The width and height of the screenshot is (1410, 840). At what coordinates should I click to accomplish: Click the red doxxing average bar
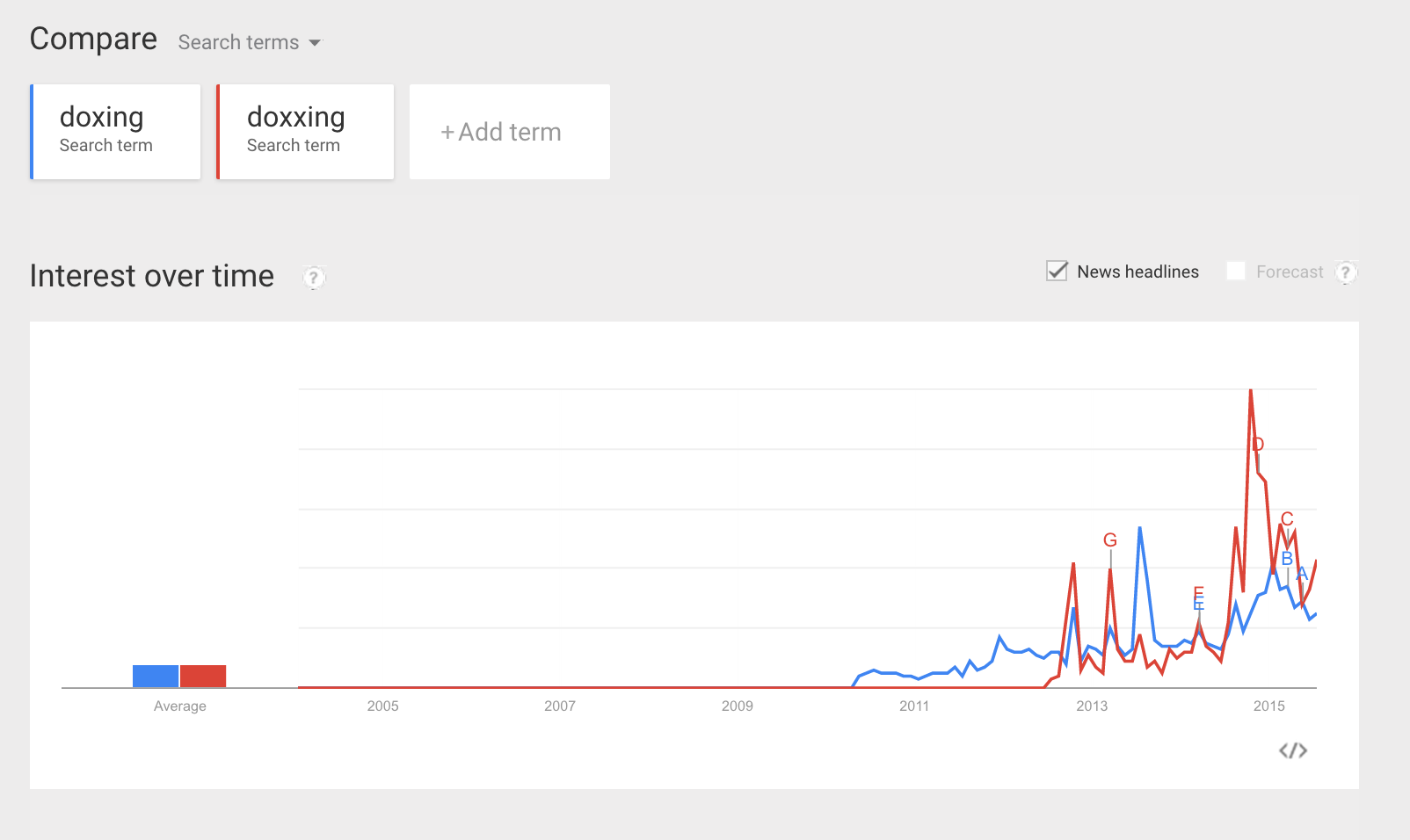(x=203, y=676)
